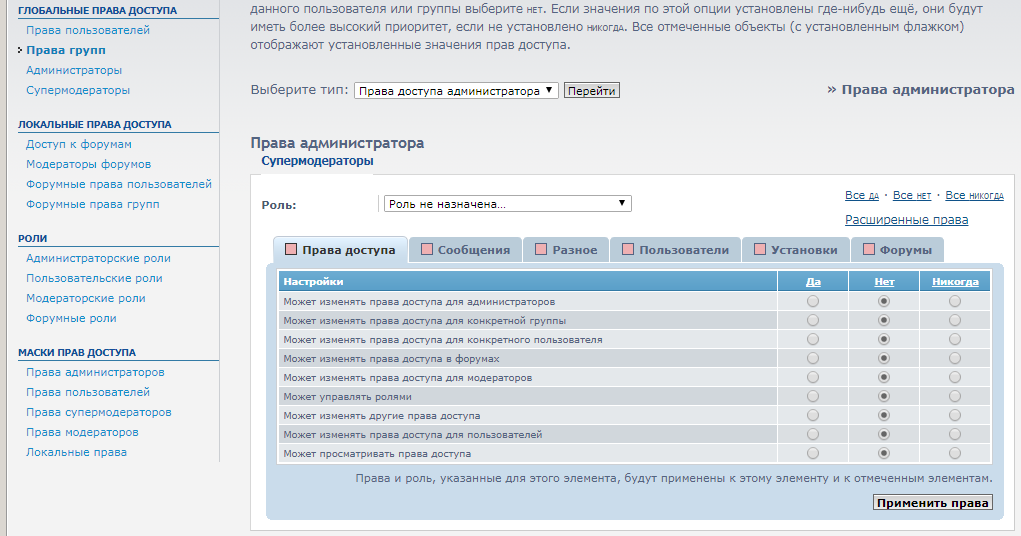Open the Расширенные права link

click(x=906, y=220)
